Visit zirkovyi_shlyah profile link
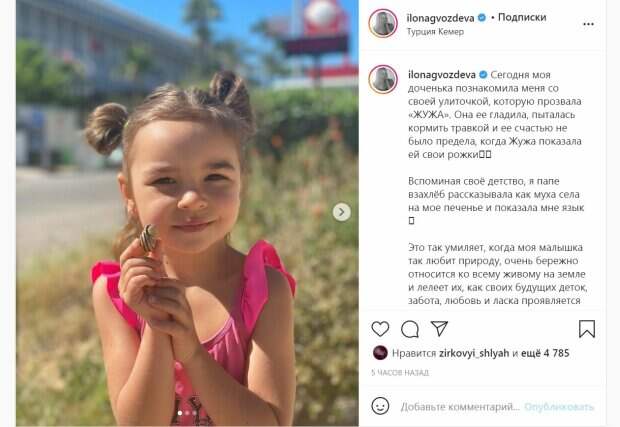This screenshot has width=620, height=427. pyautogui.click(x=474, y=353)
